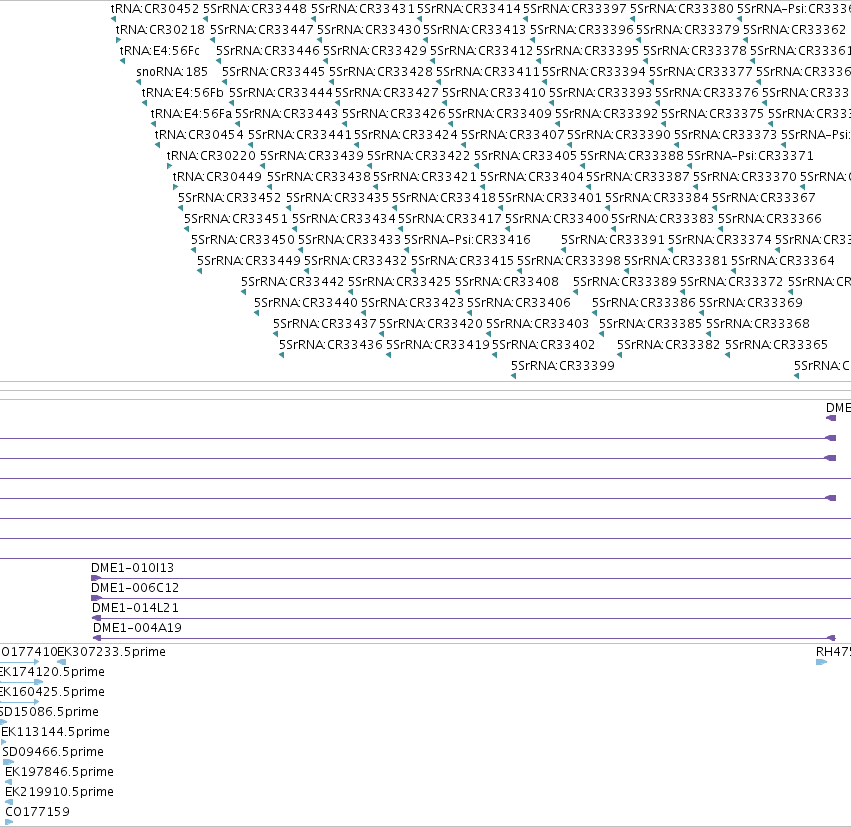
Task: Click the 5SrRNA:CR33451 label
Action: pos(236,219)
